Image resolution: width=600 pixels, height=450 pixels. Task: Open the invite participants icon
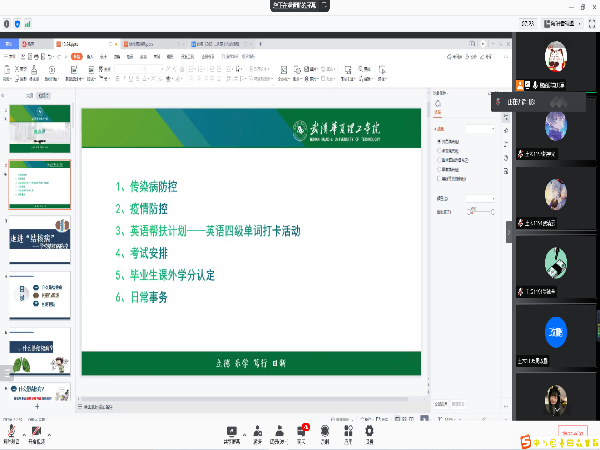257,430
